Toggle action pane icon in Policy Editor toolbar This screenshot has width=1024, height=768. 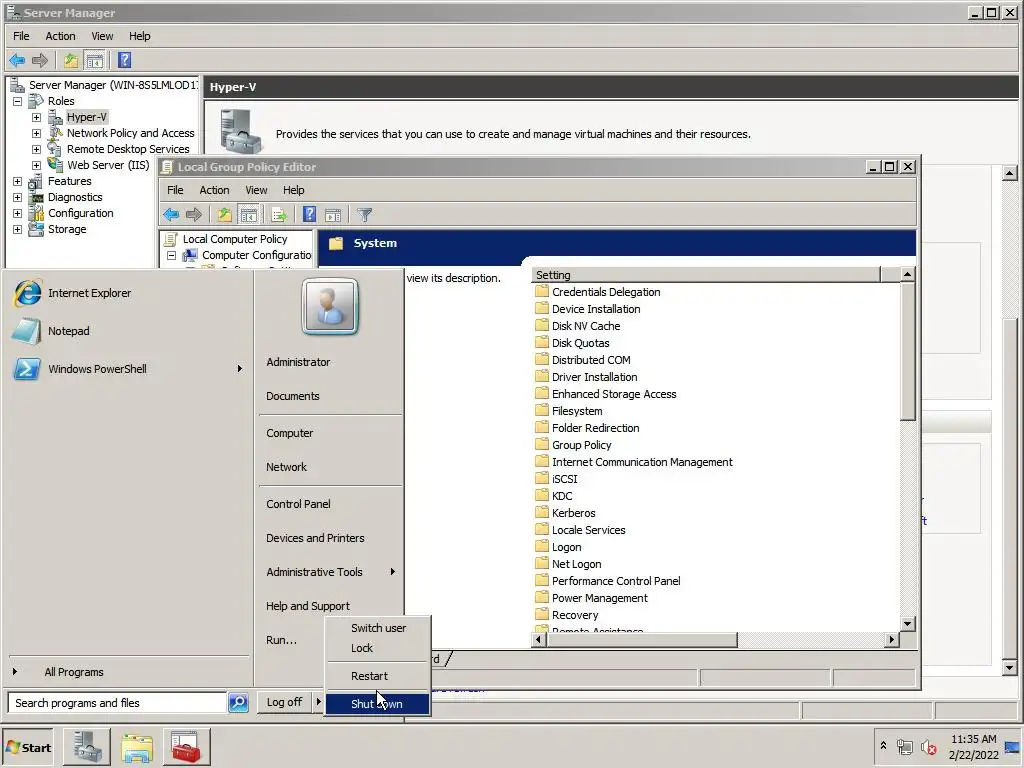click(x=333, y=214)
